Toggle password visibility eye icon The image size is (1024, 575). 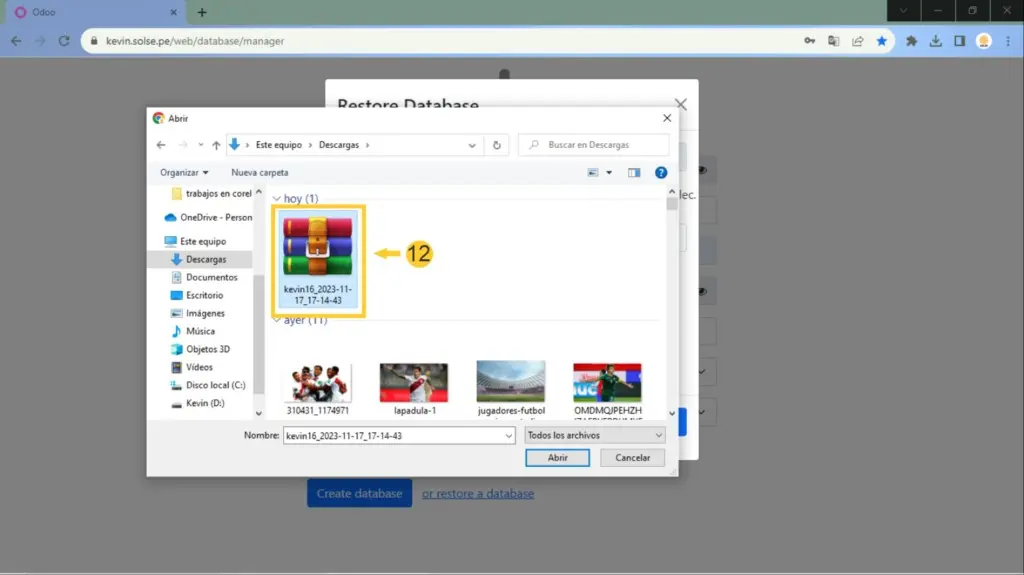[702, 170]
